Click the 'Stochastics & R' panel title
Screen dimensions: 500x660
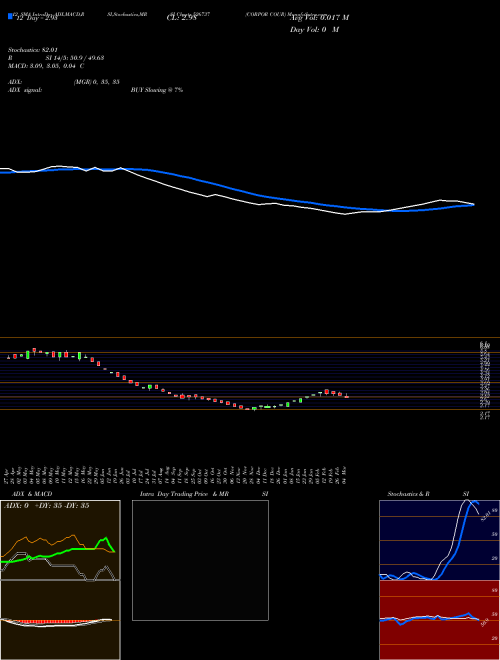409,494
